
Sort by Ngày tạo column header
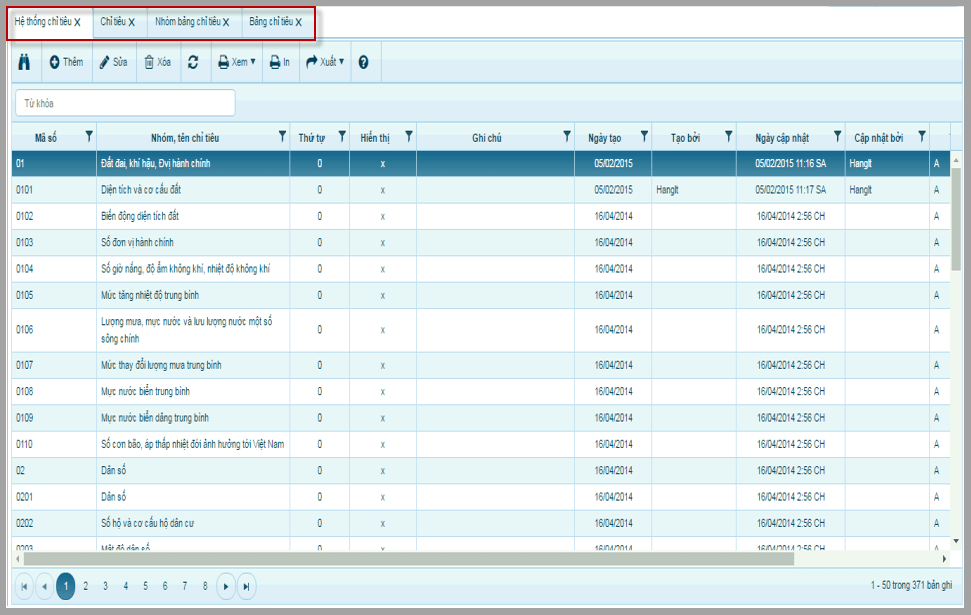tap(604, 138)
